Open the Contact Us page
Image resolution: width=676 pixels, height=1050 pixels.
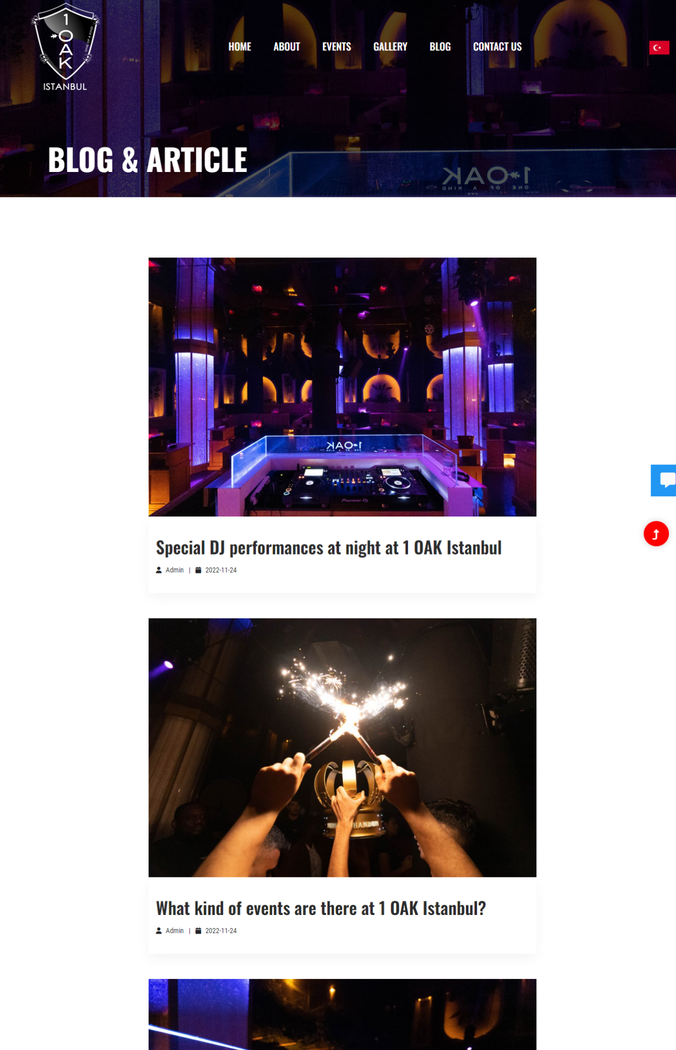(497, 47)
